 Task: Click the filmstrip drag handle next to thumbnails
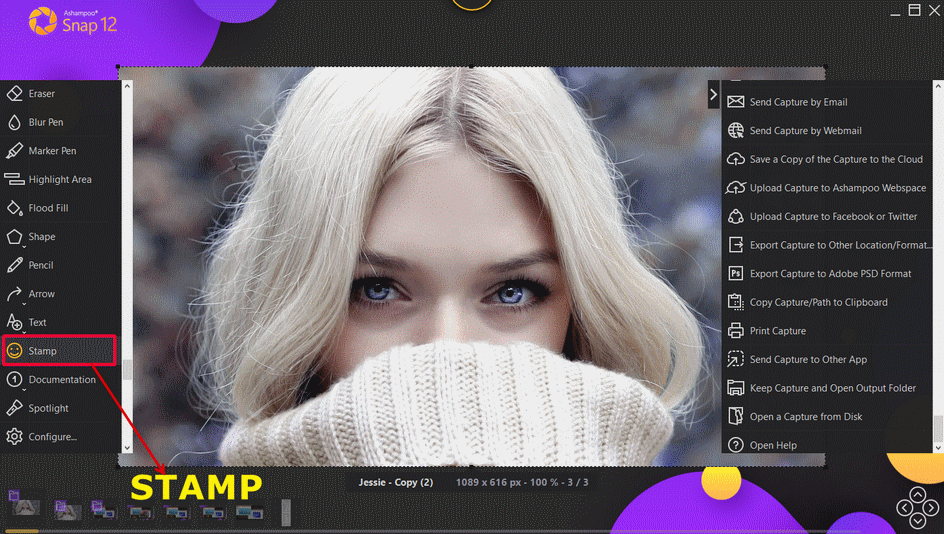[x=286, y=512]
